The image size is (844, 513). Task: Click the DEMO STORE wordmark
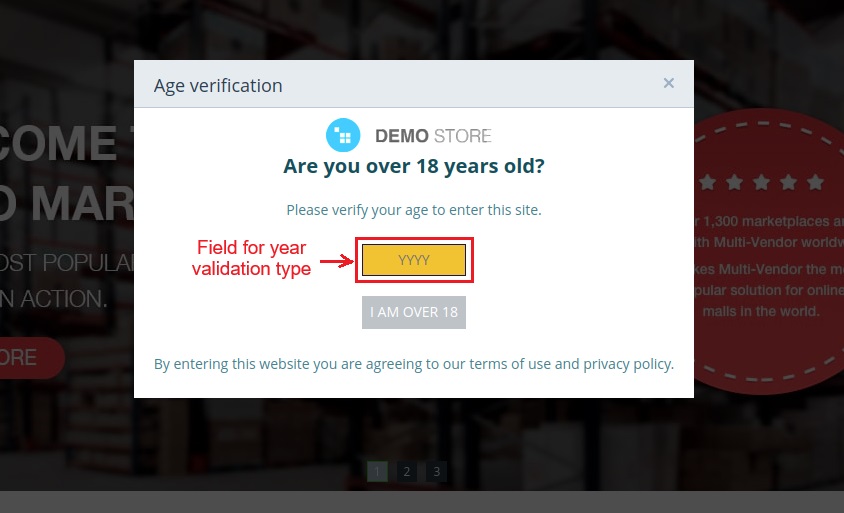click(x=433, y=136)
